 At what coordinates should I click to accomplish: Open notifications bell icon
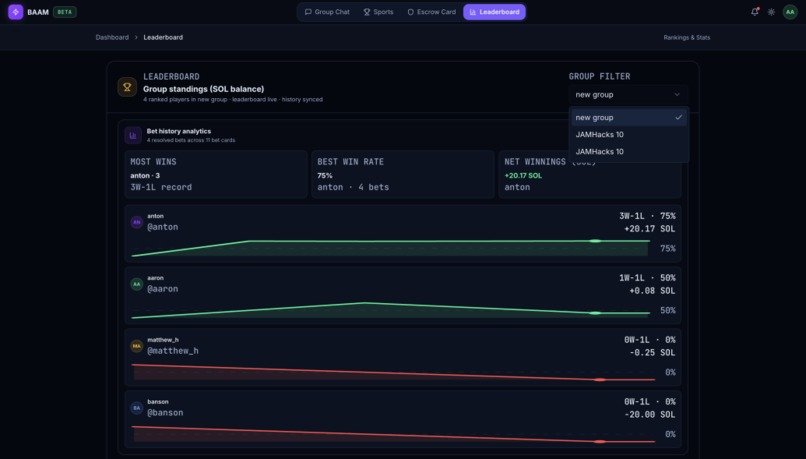pos(755,12)
